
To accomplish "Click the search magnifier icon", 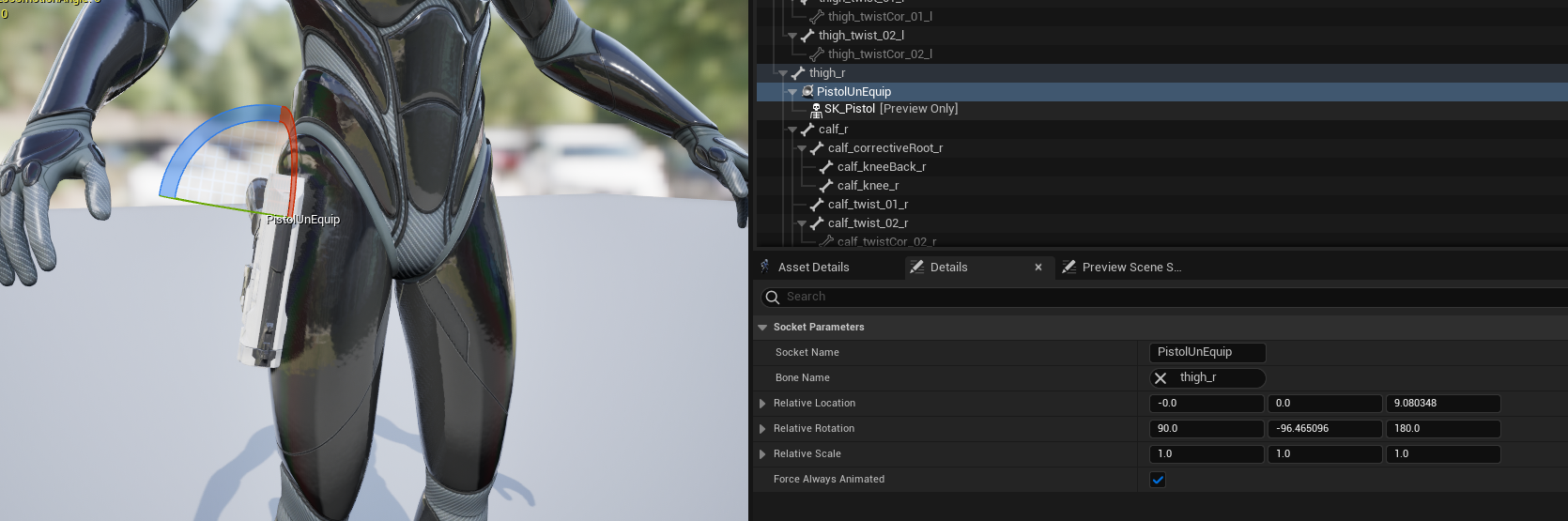I will pyautogui.click(x=773, y=297).
